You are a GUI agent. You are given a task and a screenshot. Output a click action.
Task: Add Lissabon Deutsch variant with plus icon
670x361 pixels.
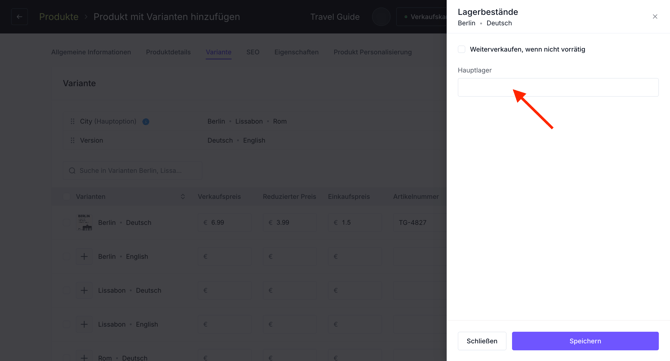(84, 291)
